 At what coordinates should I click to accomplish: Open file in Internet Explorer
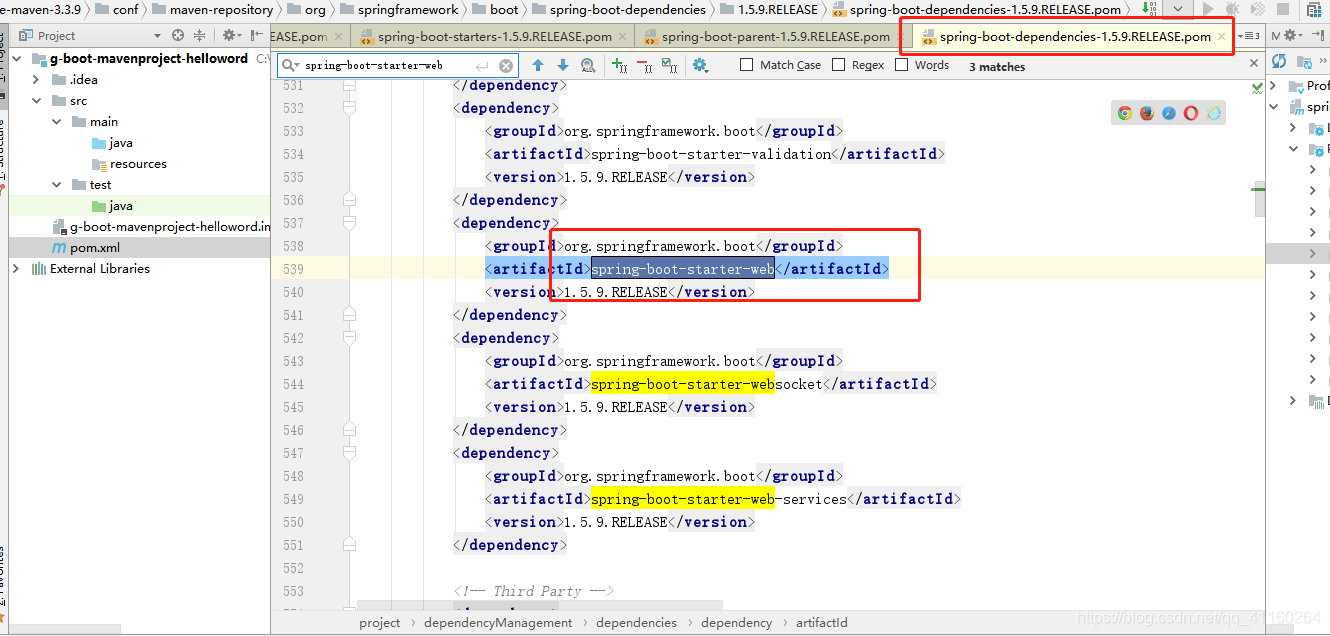coord(1213,113)
